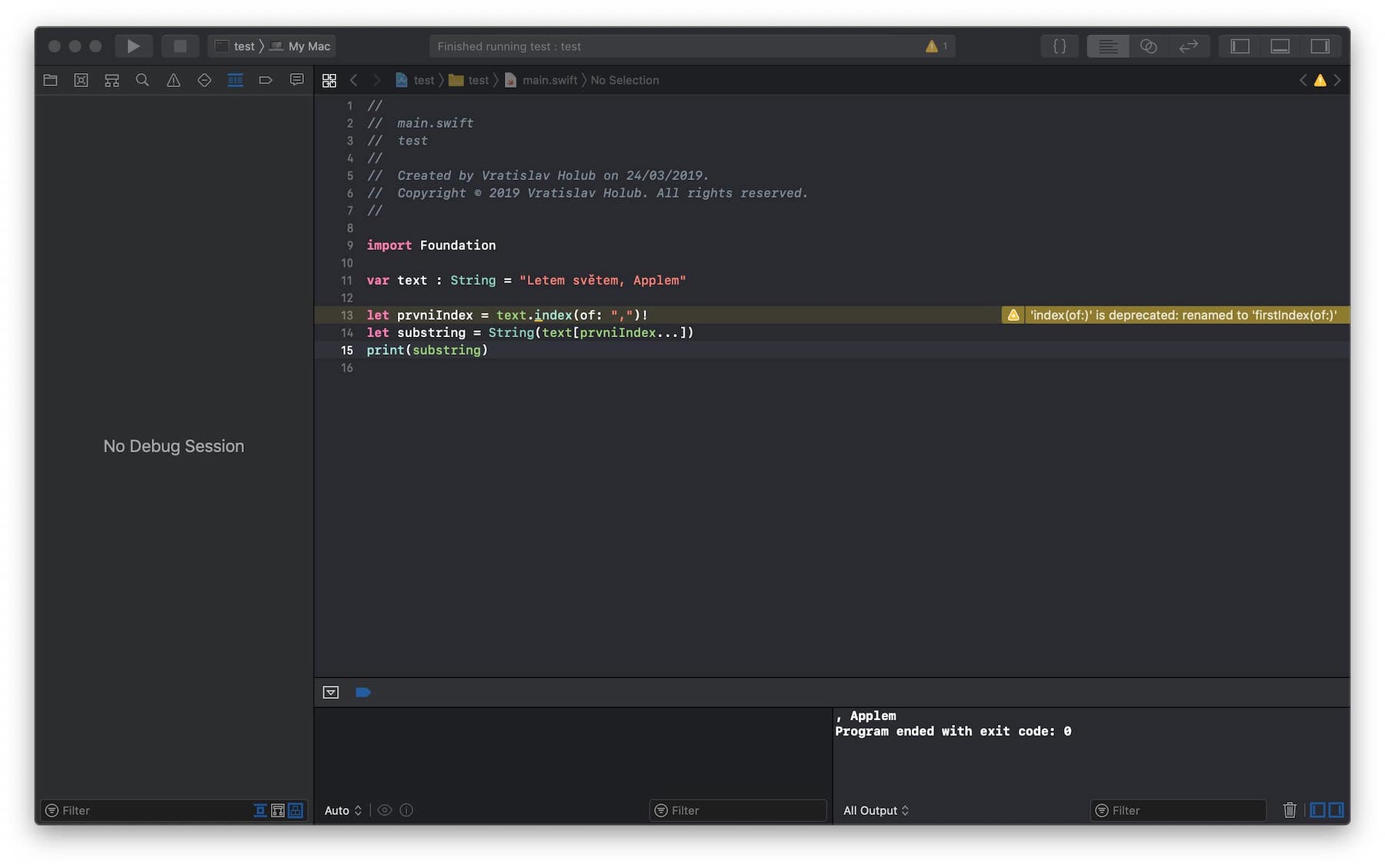Toggle the right Inspectors panel

[x=1320, y=46]
